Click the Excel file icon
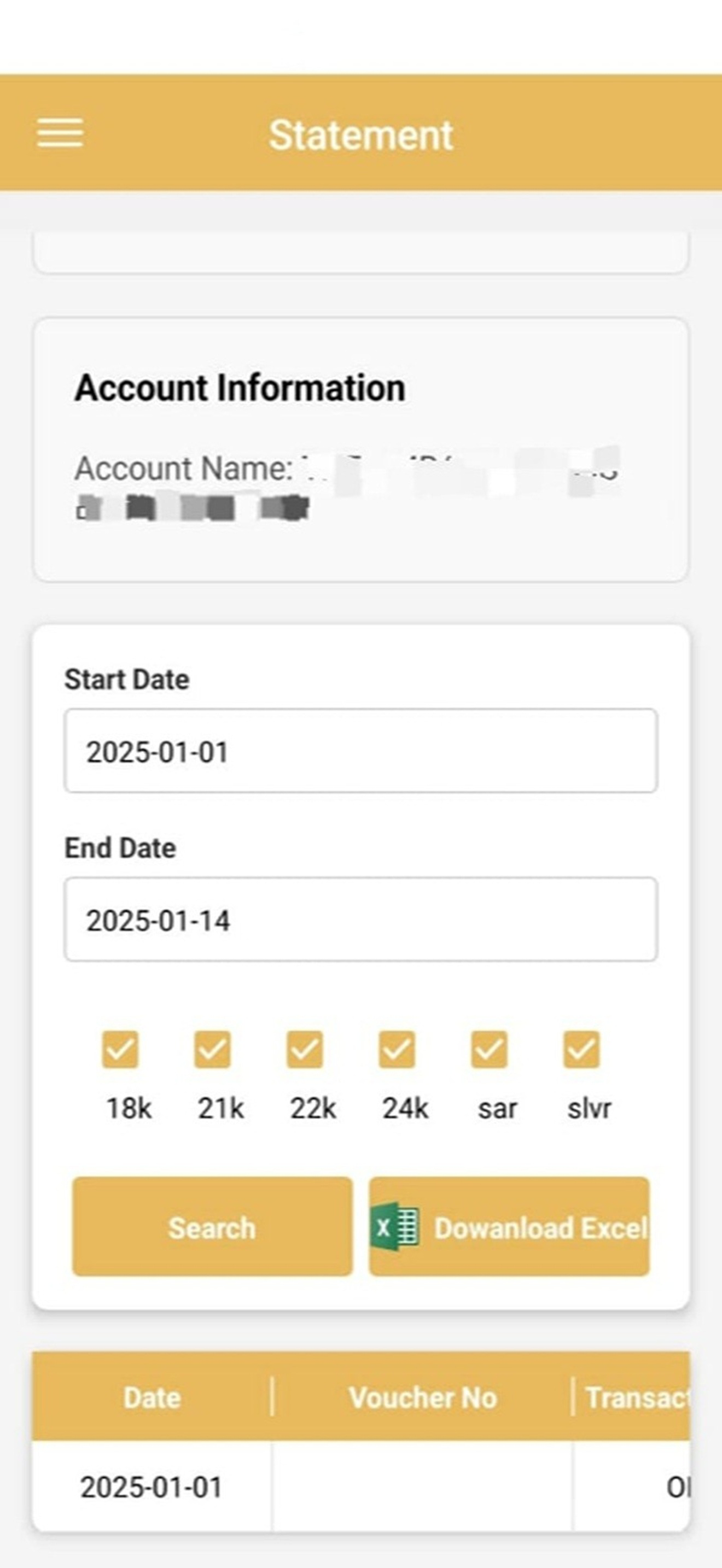The width and height of the screenshot is (722, 1568). [395, 1226]
